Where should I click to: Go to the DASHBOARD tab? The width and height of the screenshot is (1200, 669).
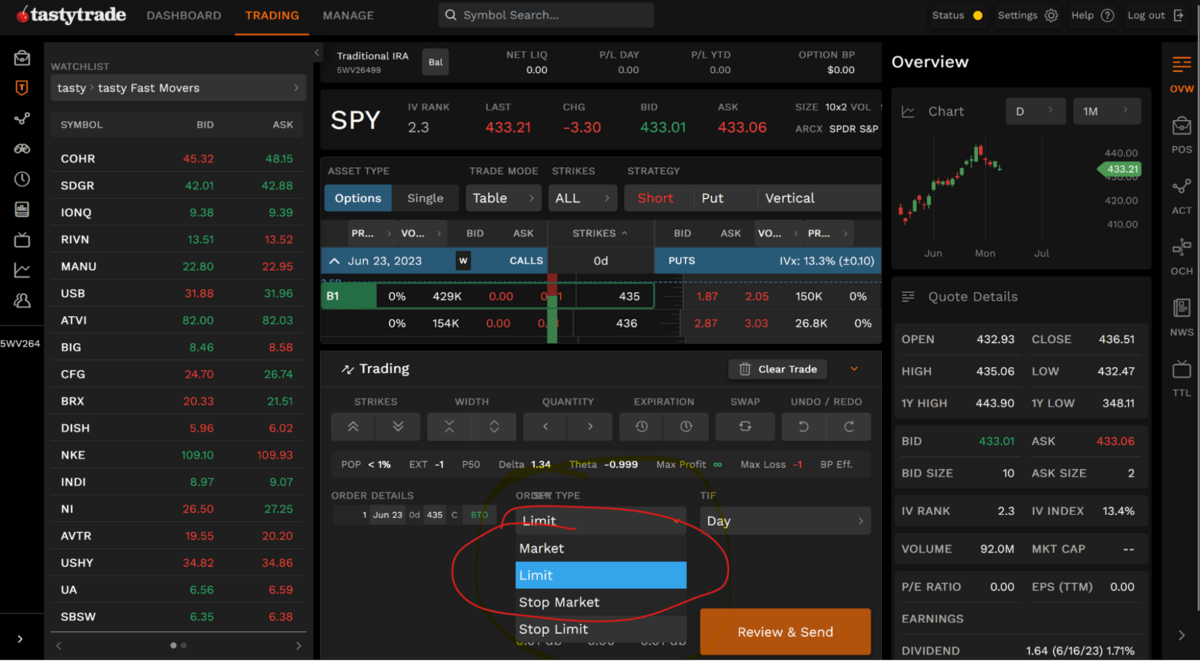[x=184, y=15]
